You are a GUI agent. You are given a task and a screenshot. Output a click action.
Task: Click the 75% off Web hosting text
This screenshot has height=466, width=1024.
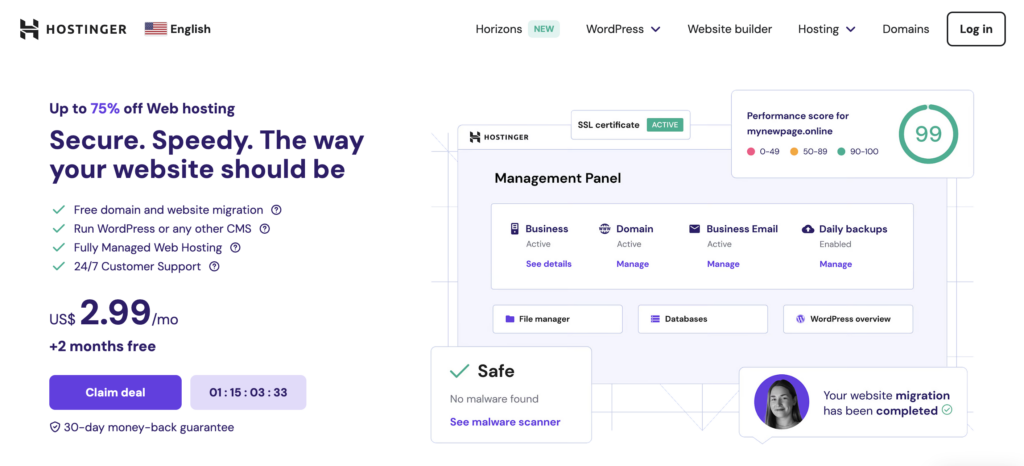coord(163,108)
